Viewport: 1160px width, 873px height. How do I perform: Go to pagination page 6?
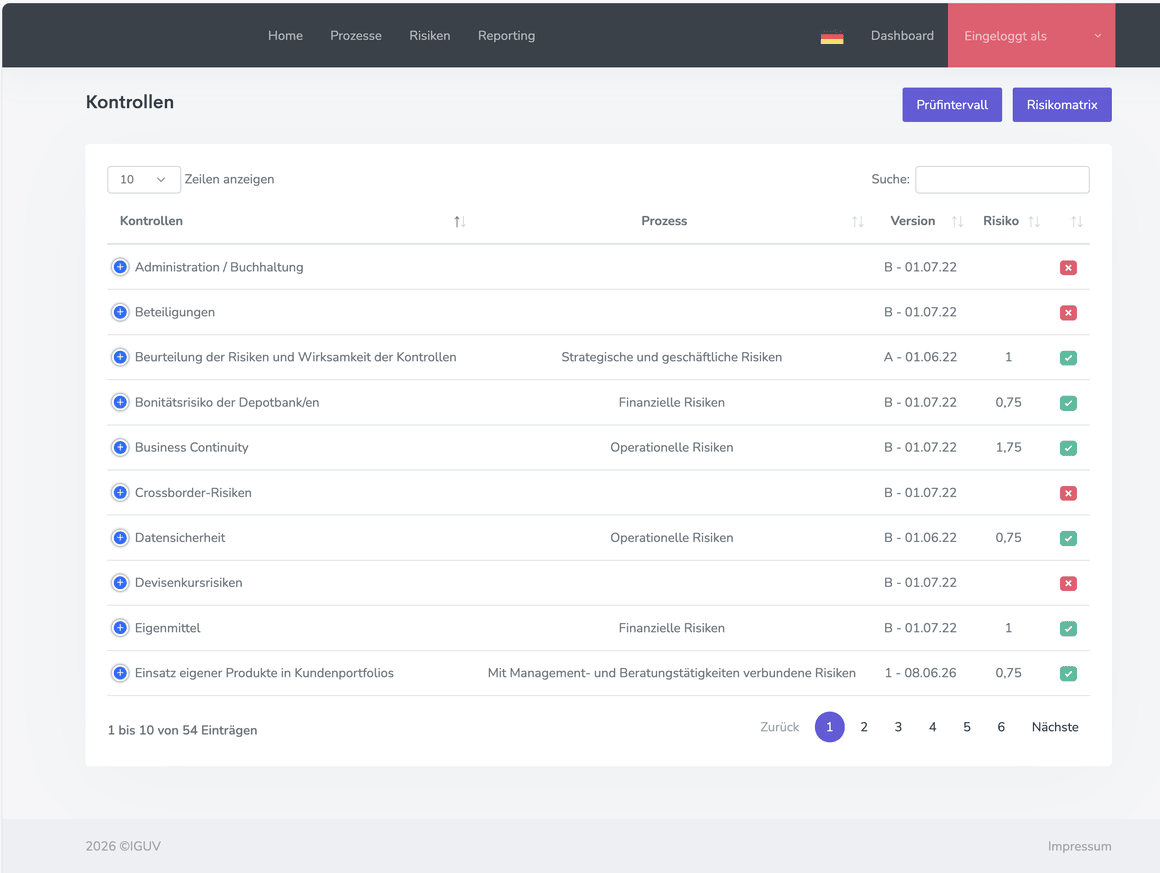pyautogui.click(x=1000, y=727)
